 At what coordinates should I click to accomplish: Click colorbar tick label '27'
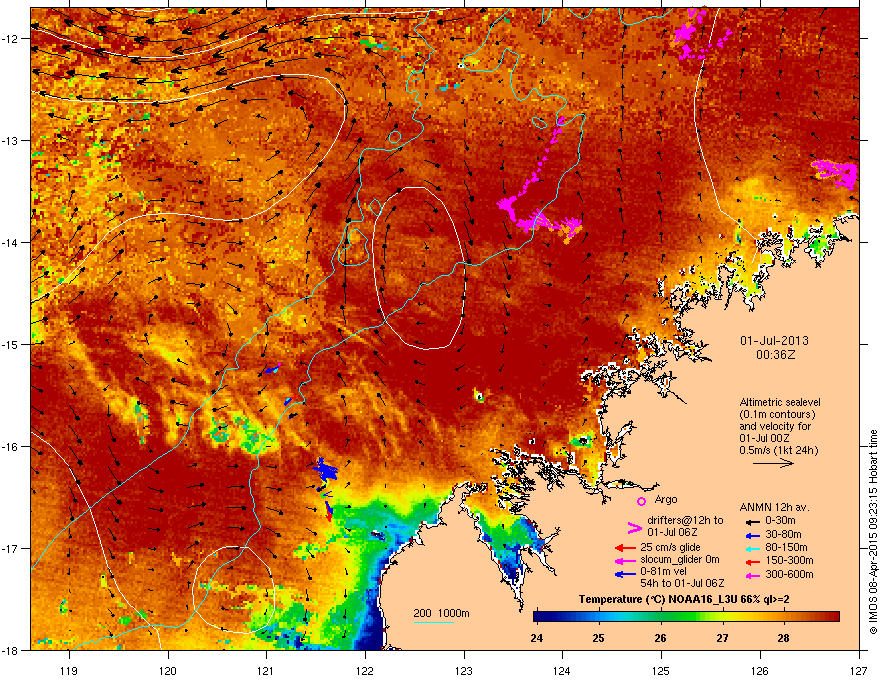click(x=722, y=638)
